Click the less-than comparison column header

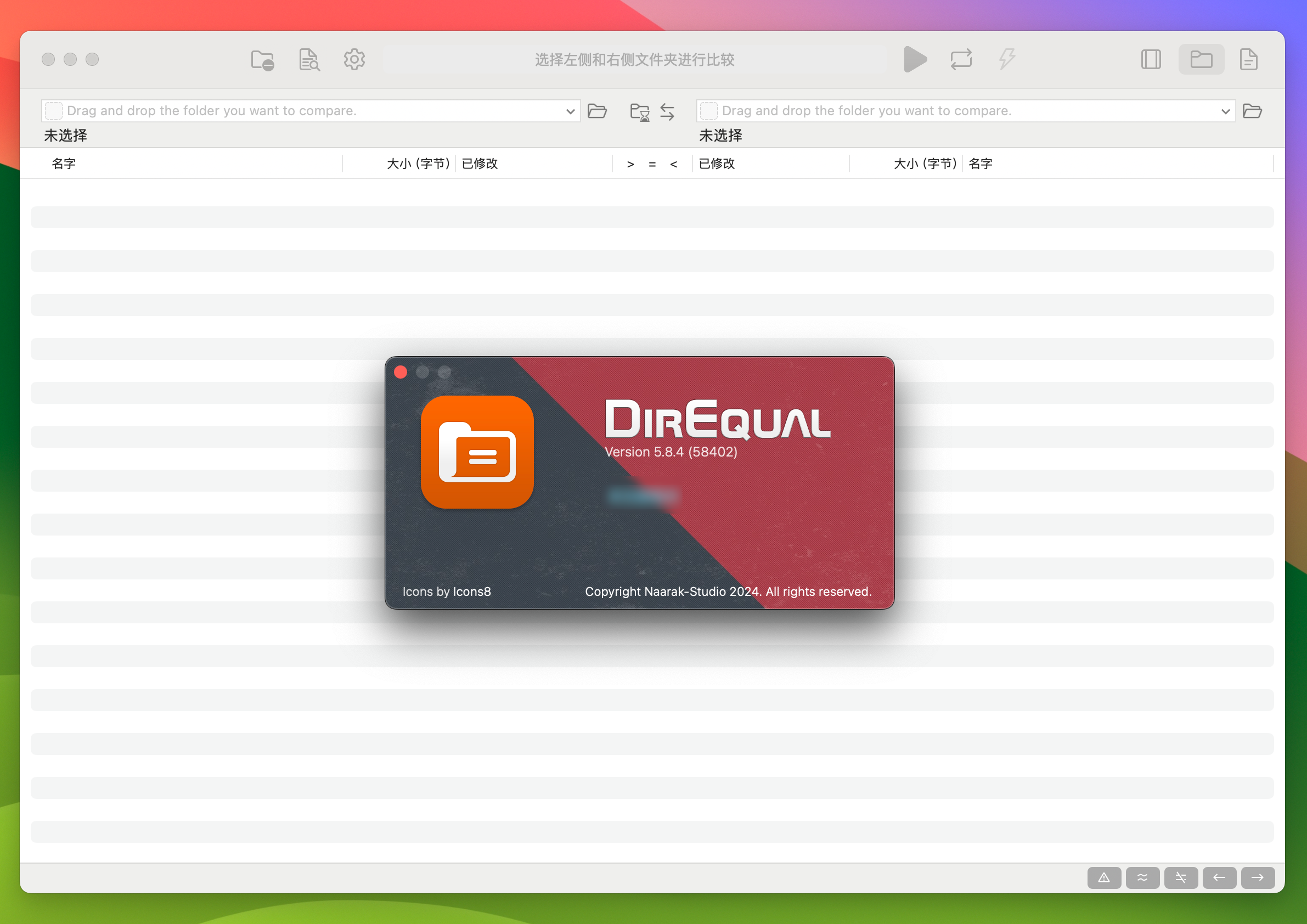(x=673, y=164)
